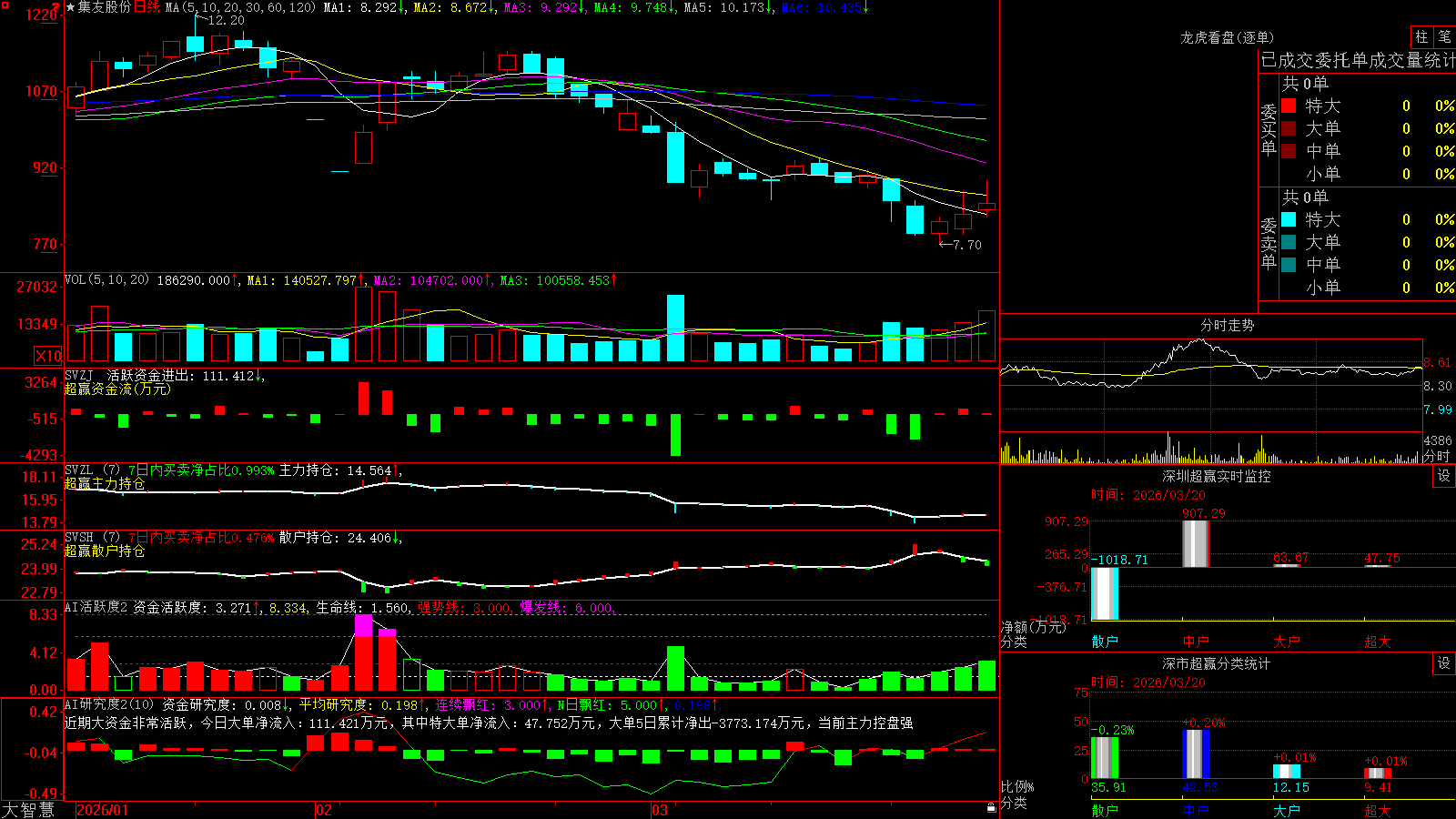Viewport: 1456px width, 819px height.
Task: Click the 小单 row in 委买单 section
Action: point(1368,174)
